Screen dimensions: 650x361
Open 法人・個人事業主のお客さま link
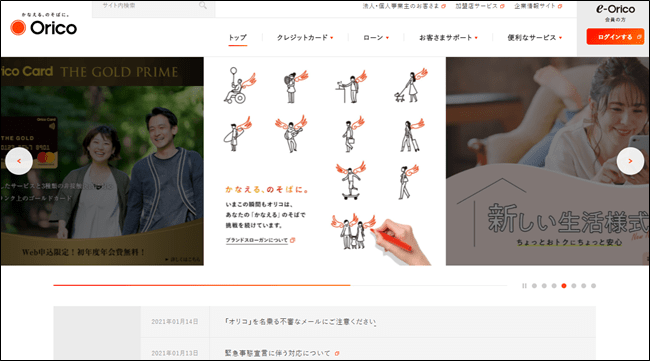coord(404,6)
